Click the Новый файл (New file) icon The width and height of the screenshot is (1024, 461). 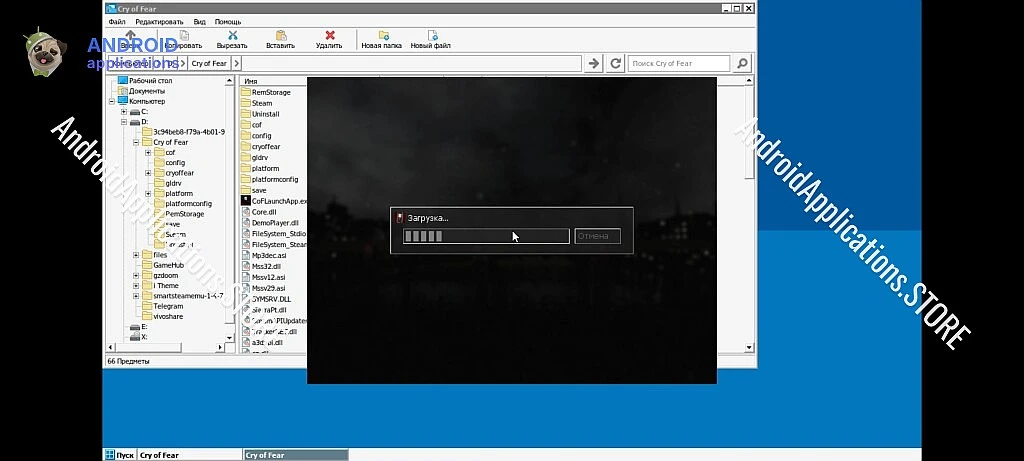[431, 36]
